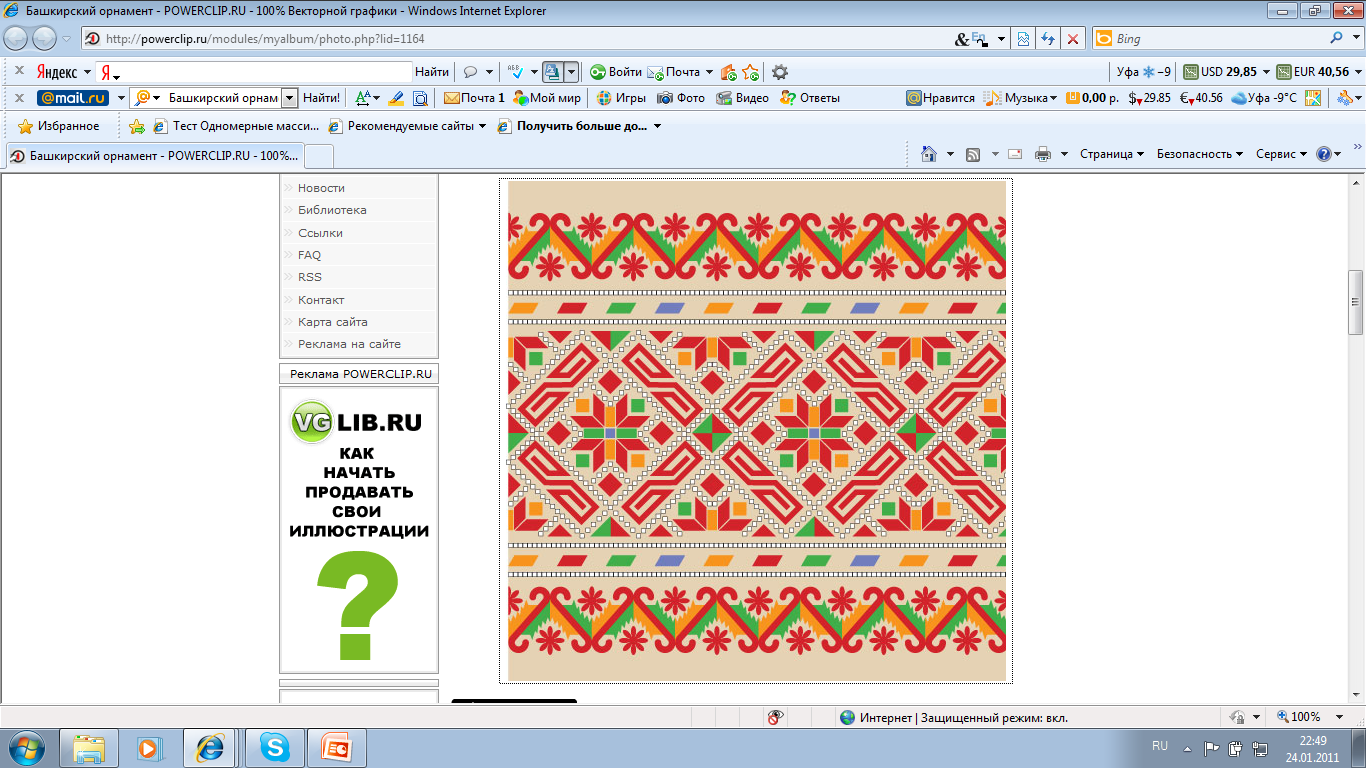Click the refresh page icon
The width and height of the screenshot is (1366, 768).
point(1048,39)
